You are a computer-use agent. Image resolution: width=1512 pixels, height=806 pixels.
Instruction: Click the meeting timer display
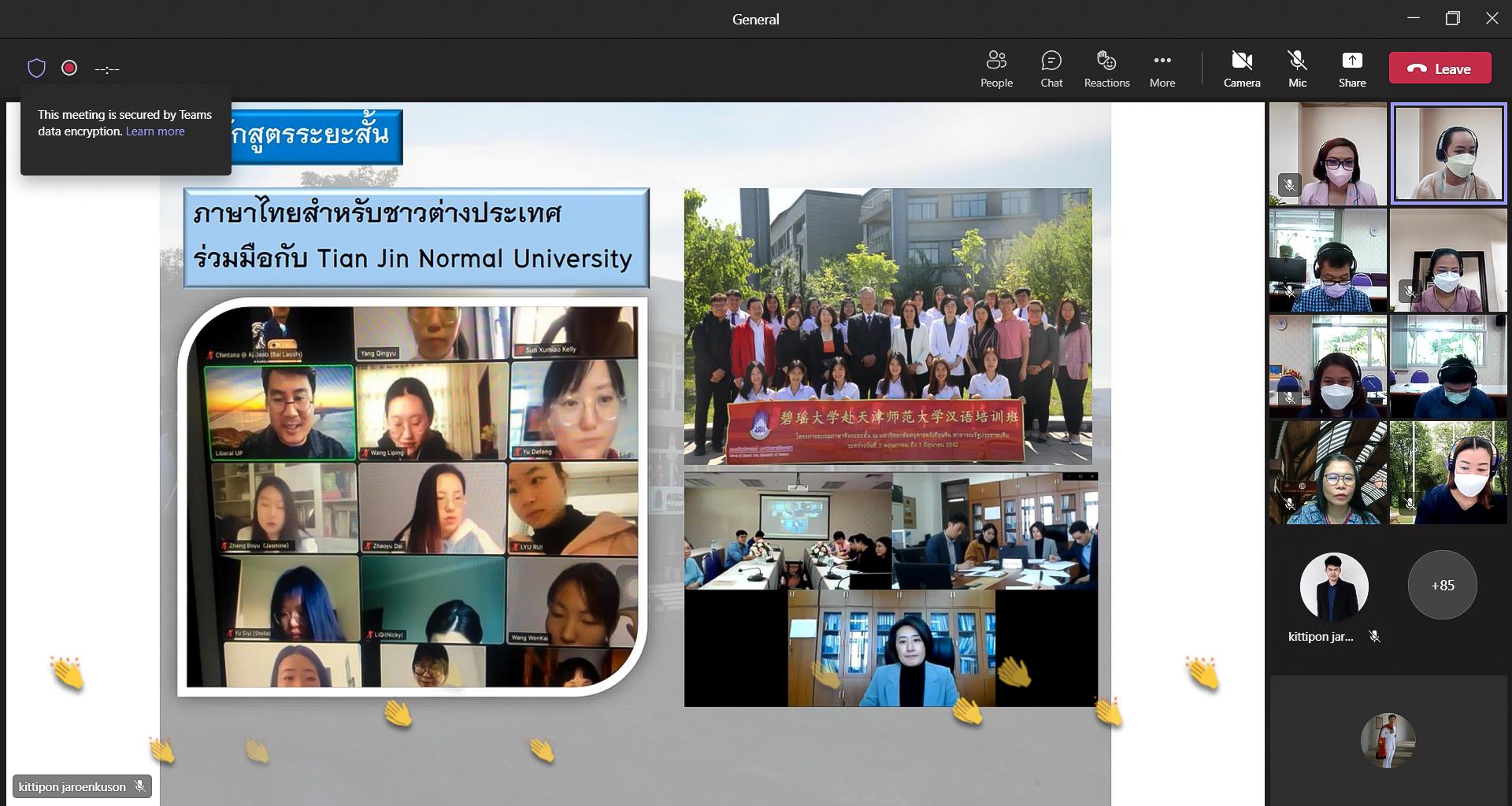tap(107, 69)
